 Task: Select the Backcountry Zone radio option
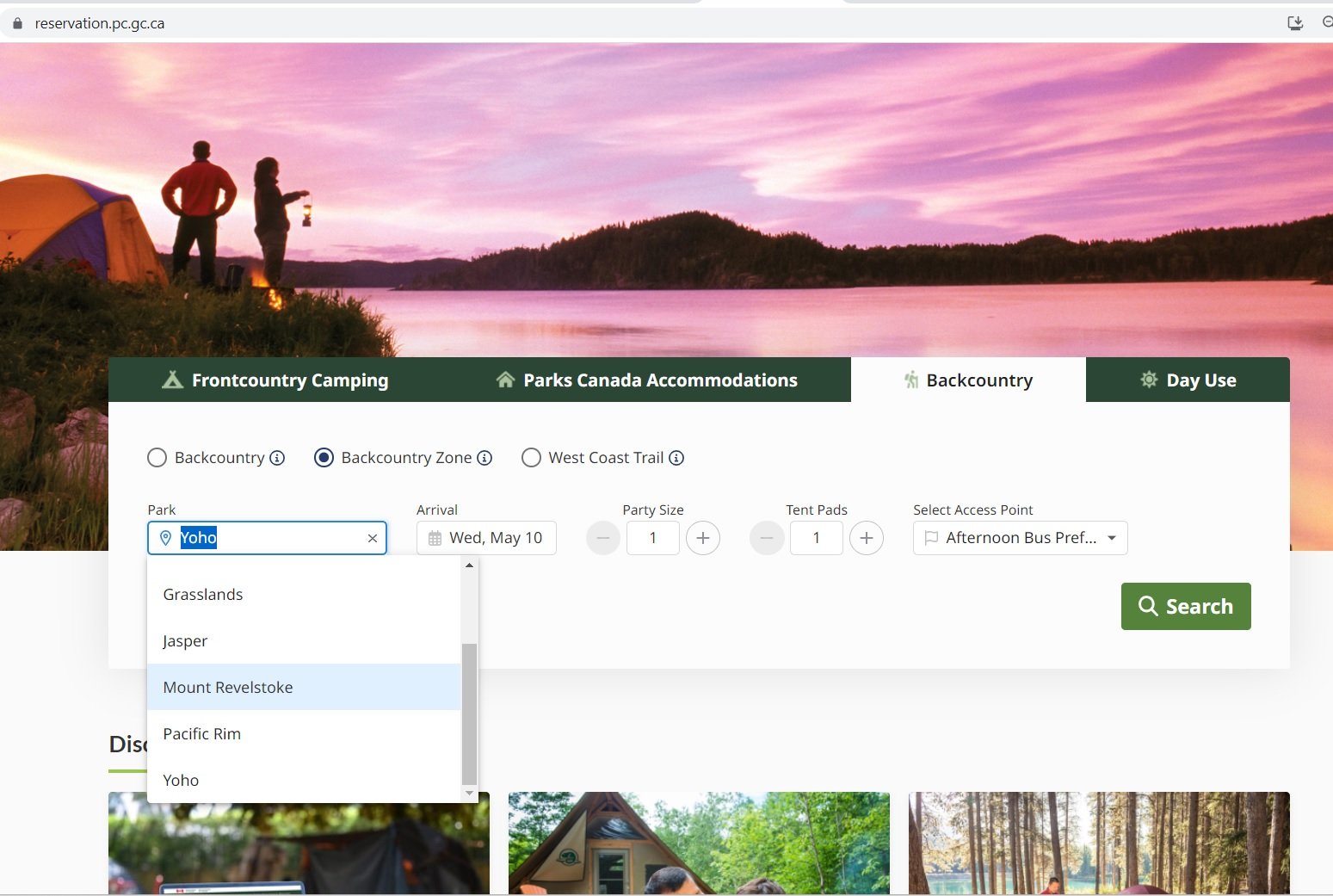(x=324, y=458)
